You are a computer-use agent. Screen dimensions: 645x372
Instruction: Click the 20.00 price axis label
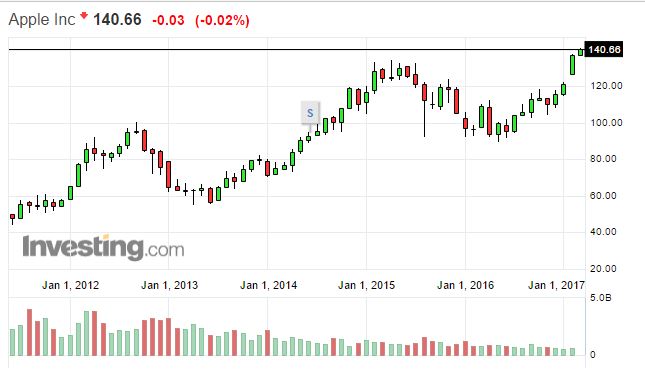603,269
